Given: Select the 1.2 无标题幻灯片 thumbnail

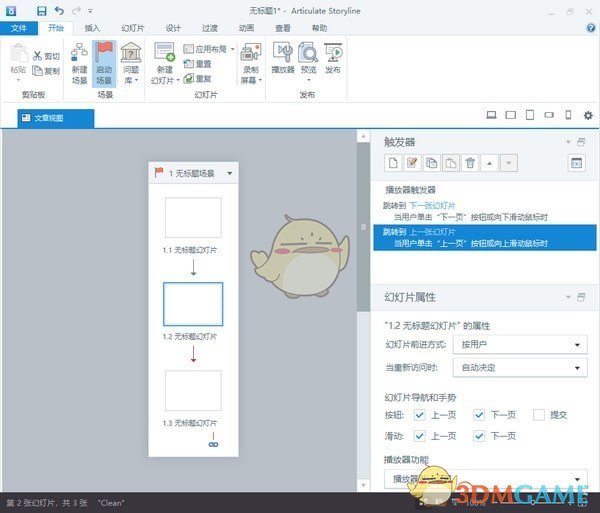Looking at the screenshot, I should coord(193,304).
